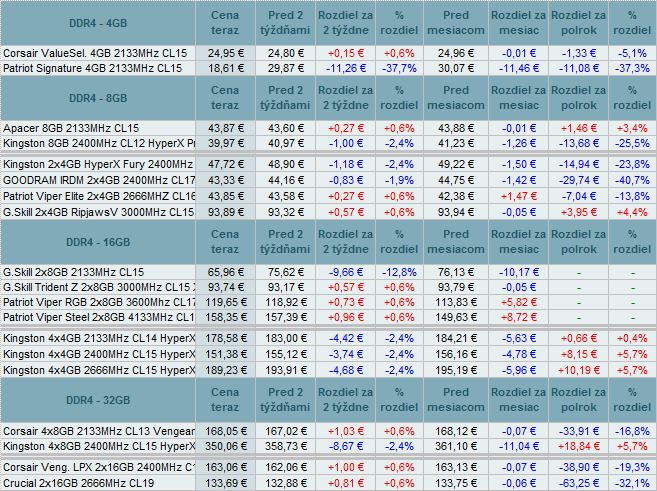Select the +8,72 € Viper Steel monthly cell

click(519, 317)
